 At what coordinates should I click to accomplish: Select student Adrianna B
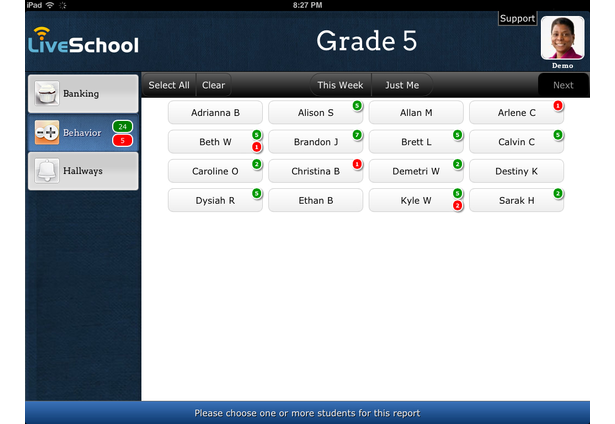tap(215, 113)
